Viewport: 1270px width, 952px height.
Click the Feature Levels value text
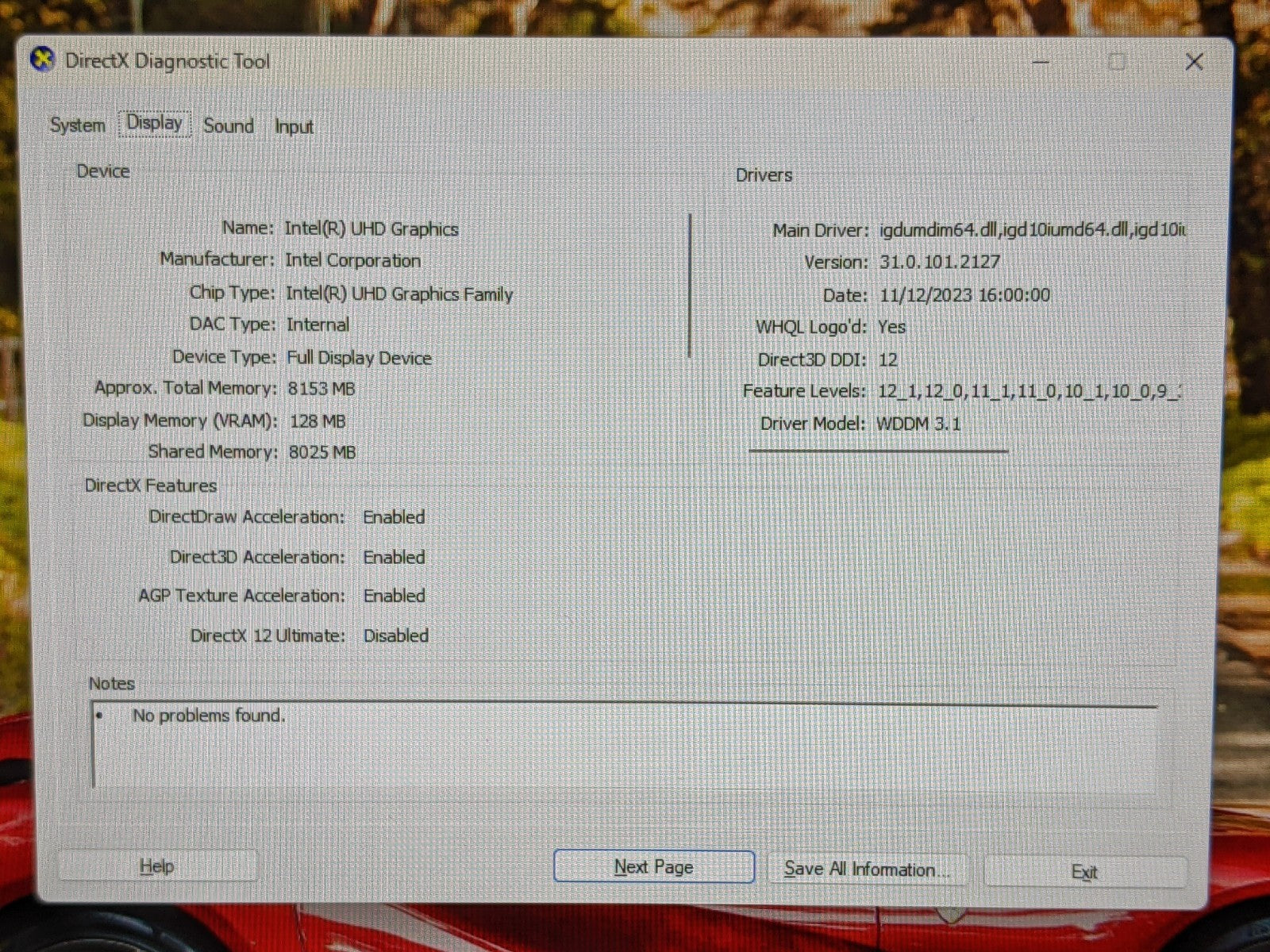tap(1029, 391)
